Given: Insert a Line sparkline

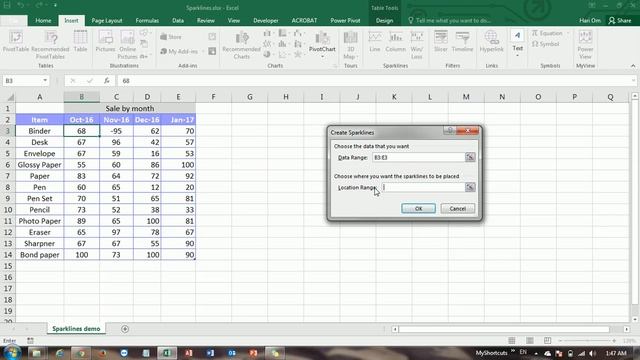Looking at the screenshot, I should pos(375,41).
